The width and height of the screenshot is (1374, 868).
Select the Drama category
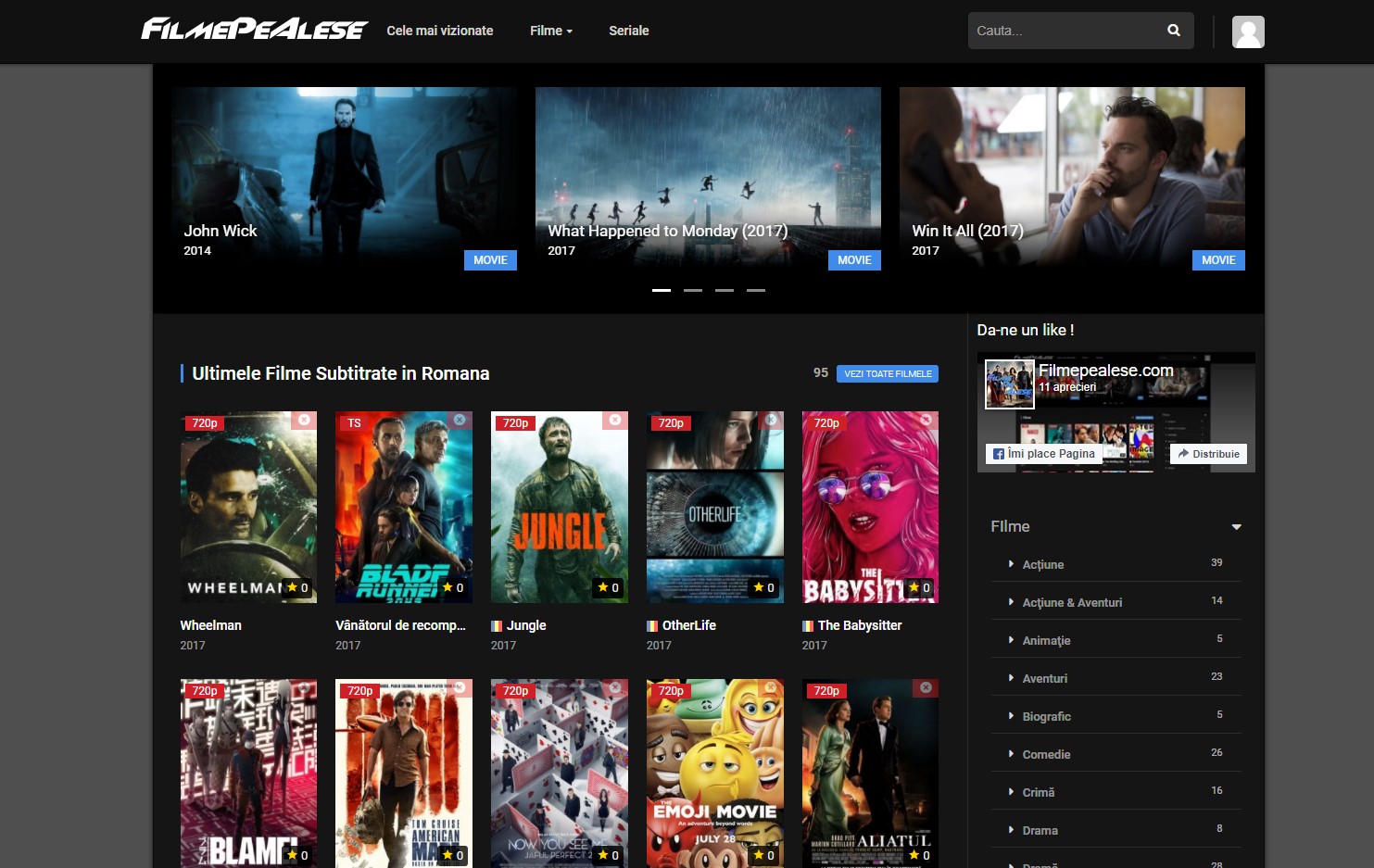(x=1040, y=830)
